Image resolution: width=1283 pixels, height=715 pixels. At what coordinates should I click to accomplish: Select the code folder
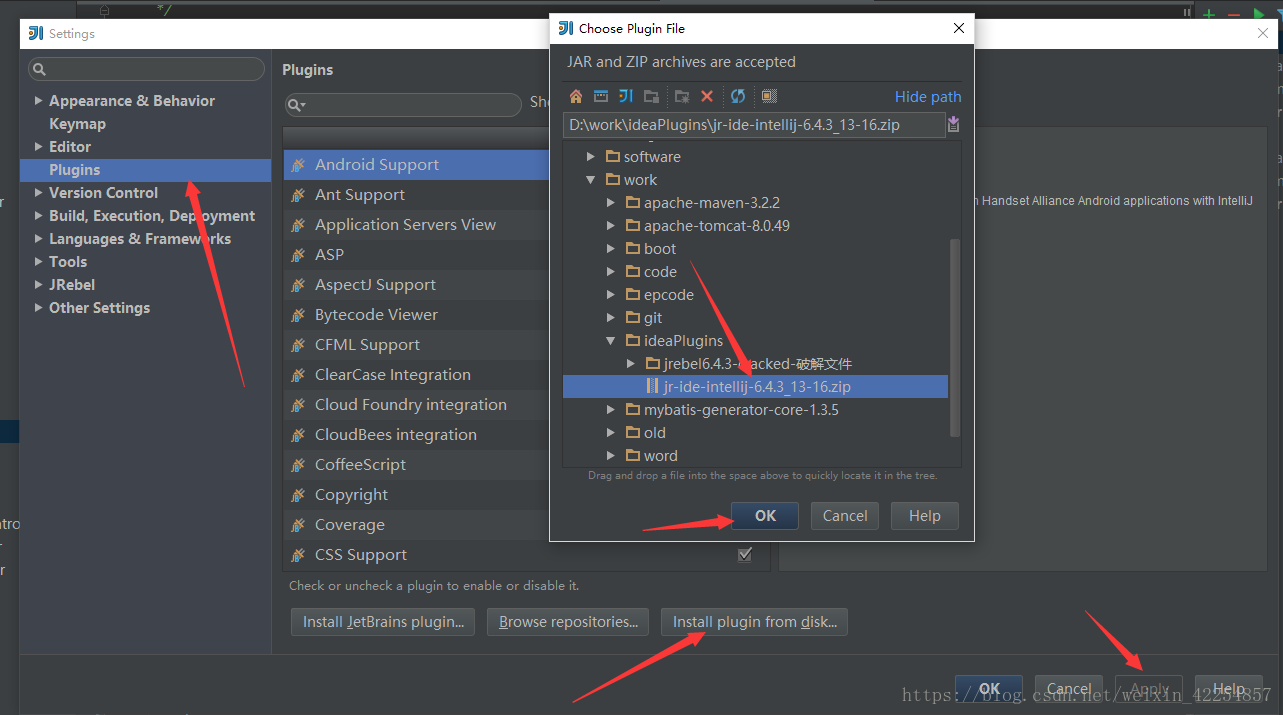coord(660,272)
